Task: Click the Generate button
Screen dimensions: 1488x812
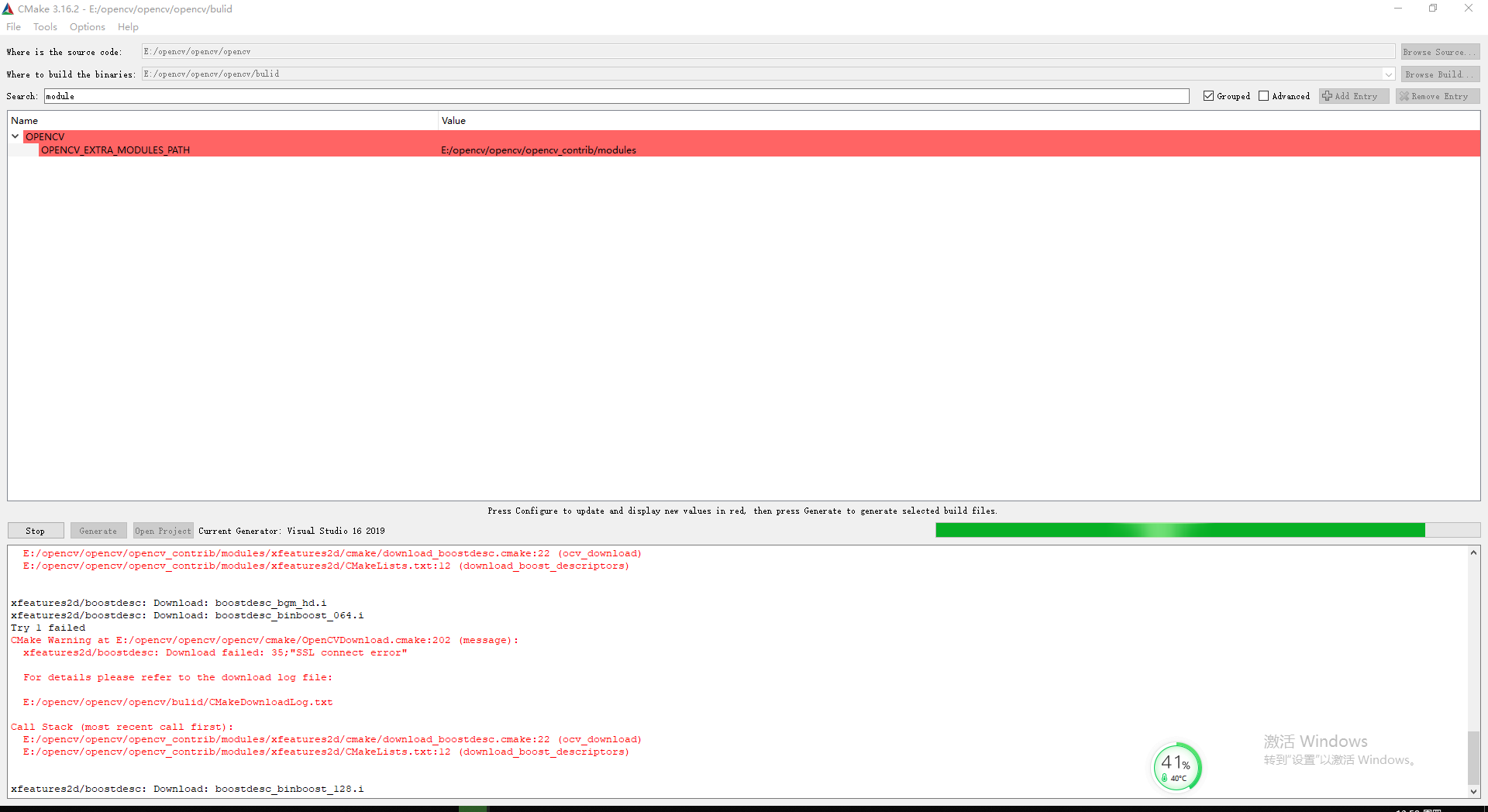Action: coord(98,530)
